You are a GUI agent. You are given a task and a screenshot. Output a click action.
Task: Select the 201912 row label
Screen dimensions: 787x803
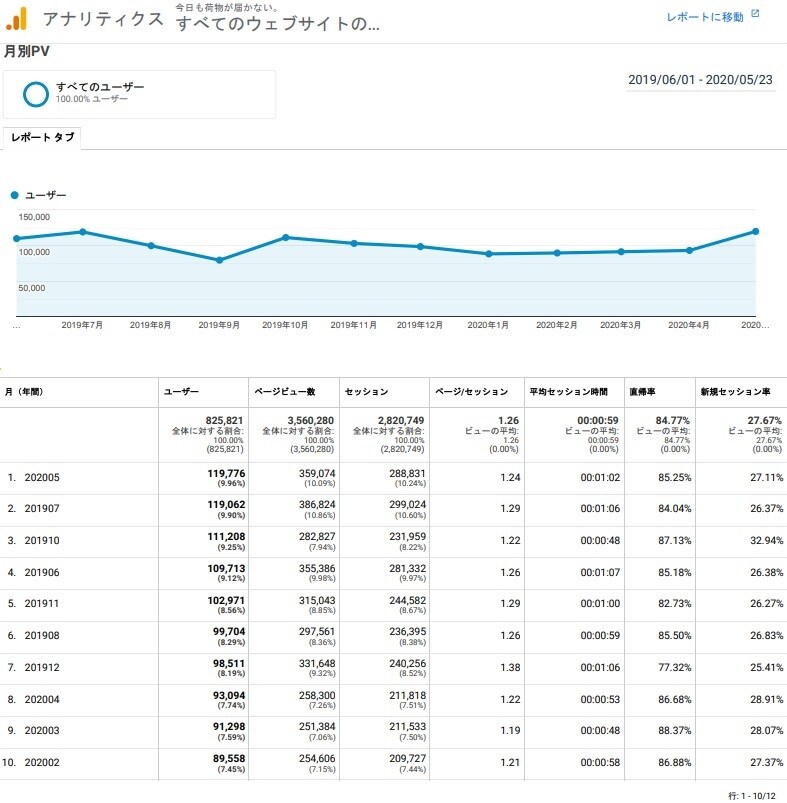(x=42, y=668)
